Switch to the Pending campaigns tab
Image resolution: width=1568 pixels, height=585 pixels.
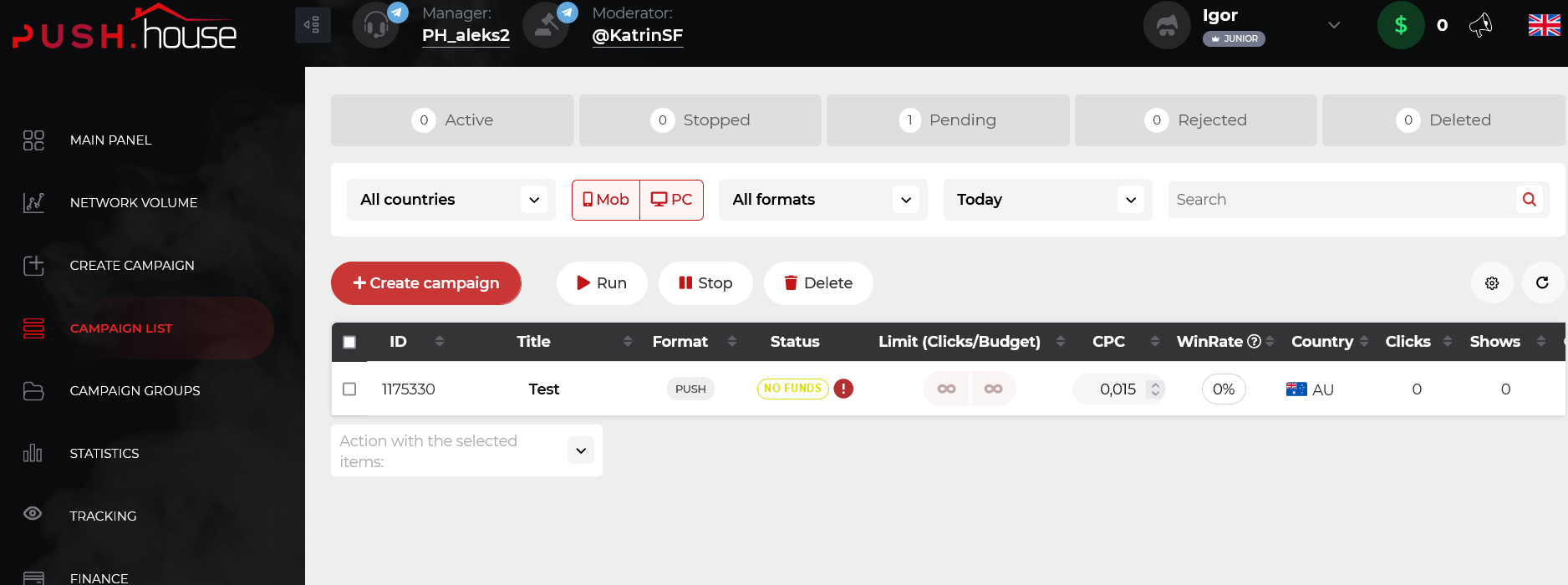[948, 120]
